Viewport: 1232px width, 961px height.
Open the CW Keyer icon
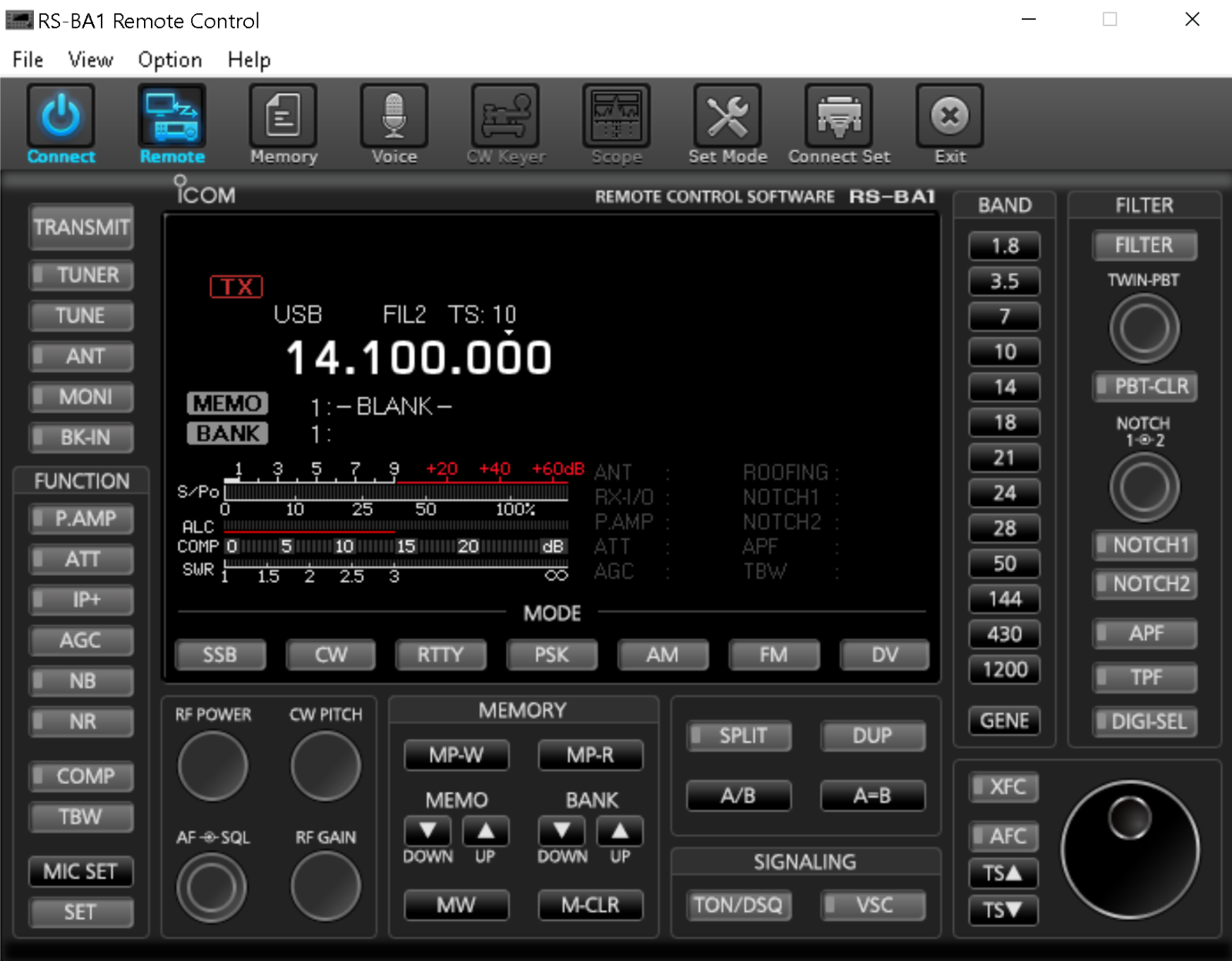pyautogui.click(x=505, y=116)
